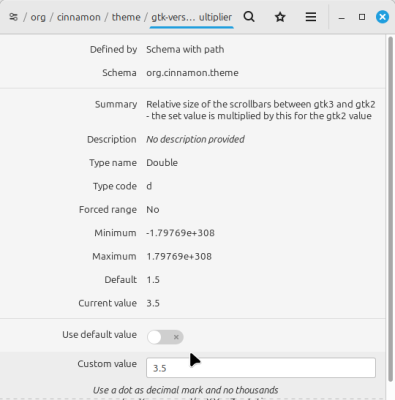Viewport: 395px width, 400px height.
Task: Navigate to the theme path segment
Action: tap(126, 17)
